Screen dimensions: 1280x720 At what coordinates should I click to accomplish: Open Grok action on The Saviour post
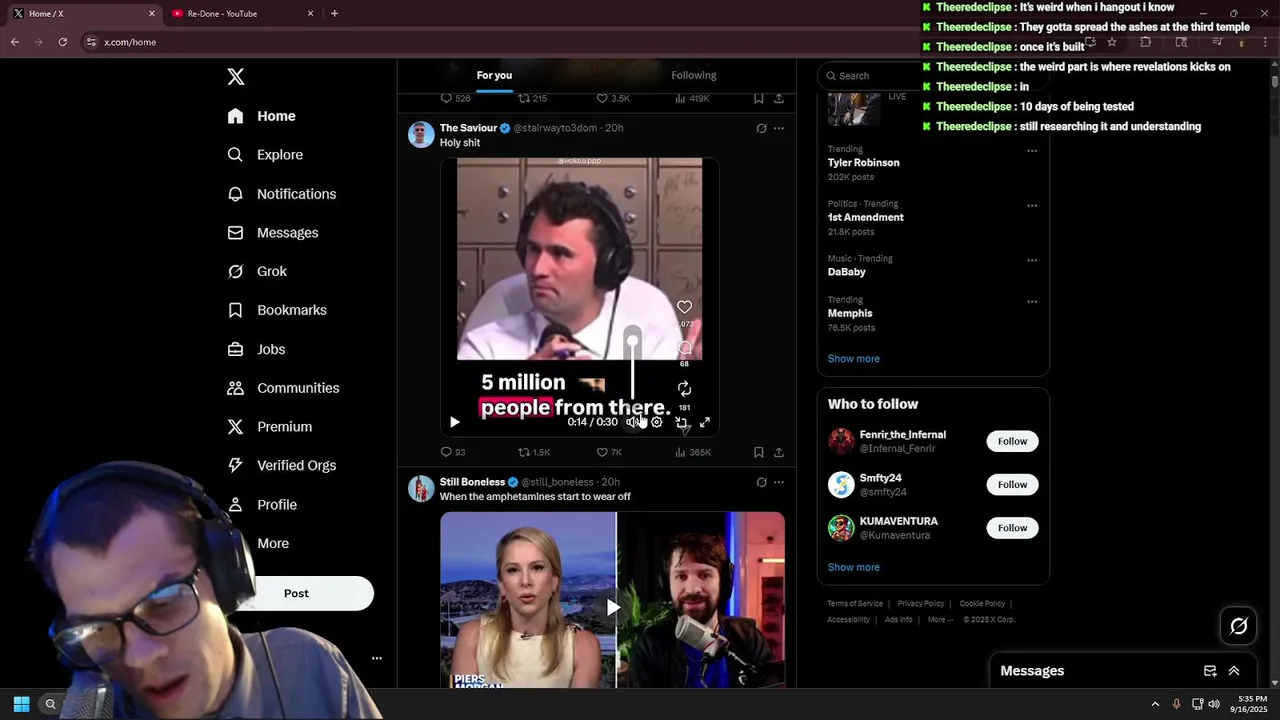click(x=761, y=128)
